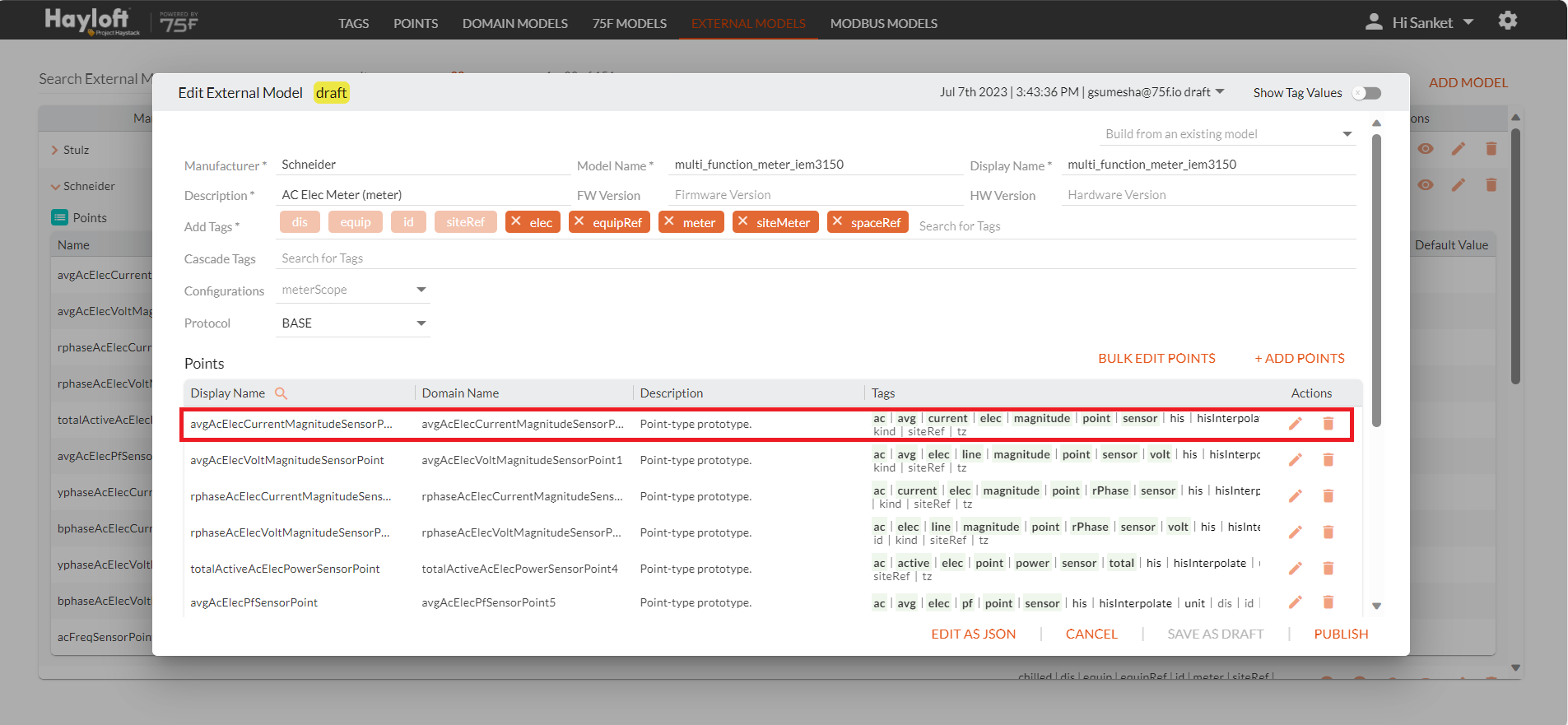Viewport: 1568px width, 725px height.
Task: Edit the Stulz model in background list
Action: [1459, 149]
